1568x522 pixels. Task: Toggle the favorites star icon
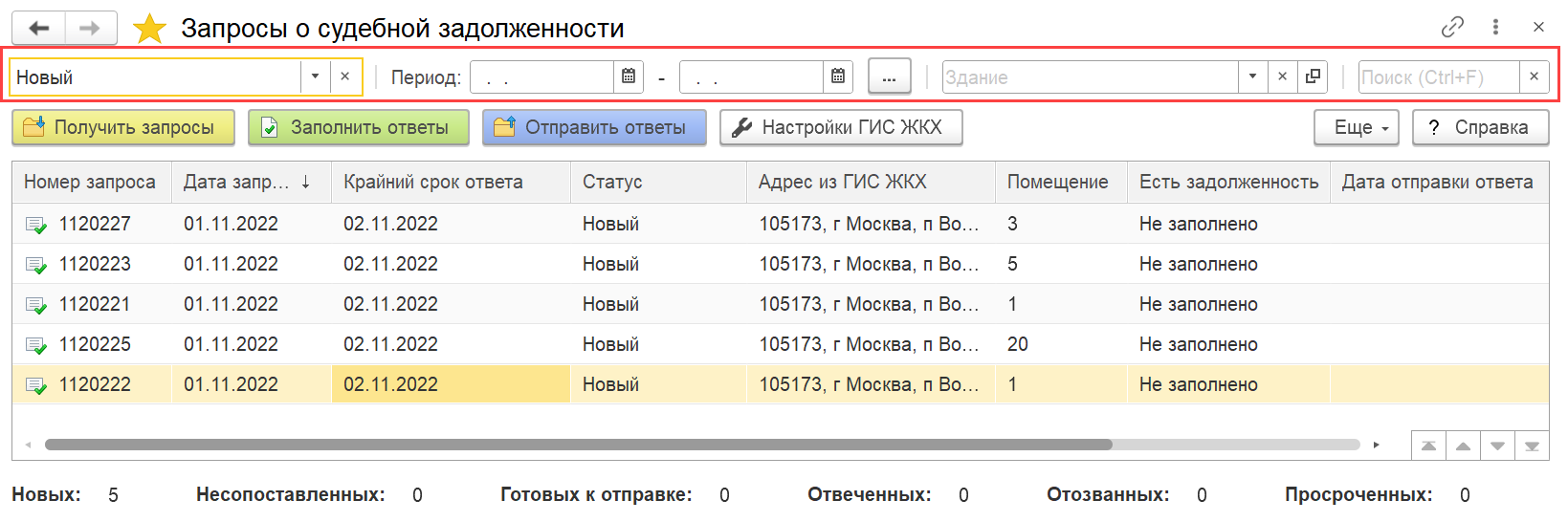pos(149,29)
